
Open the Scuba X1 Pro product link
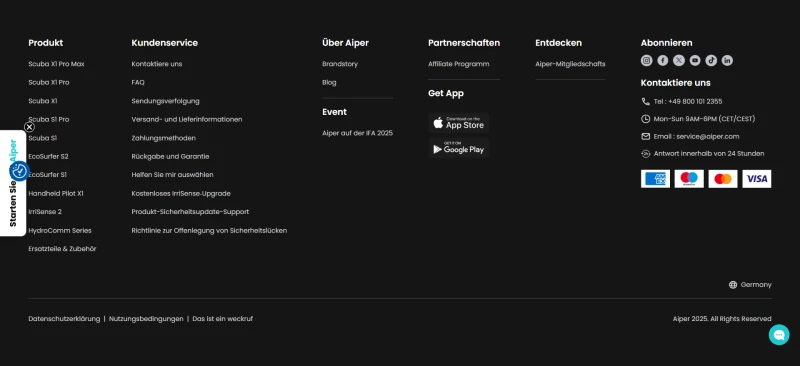[49, 83]
